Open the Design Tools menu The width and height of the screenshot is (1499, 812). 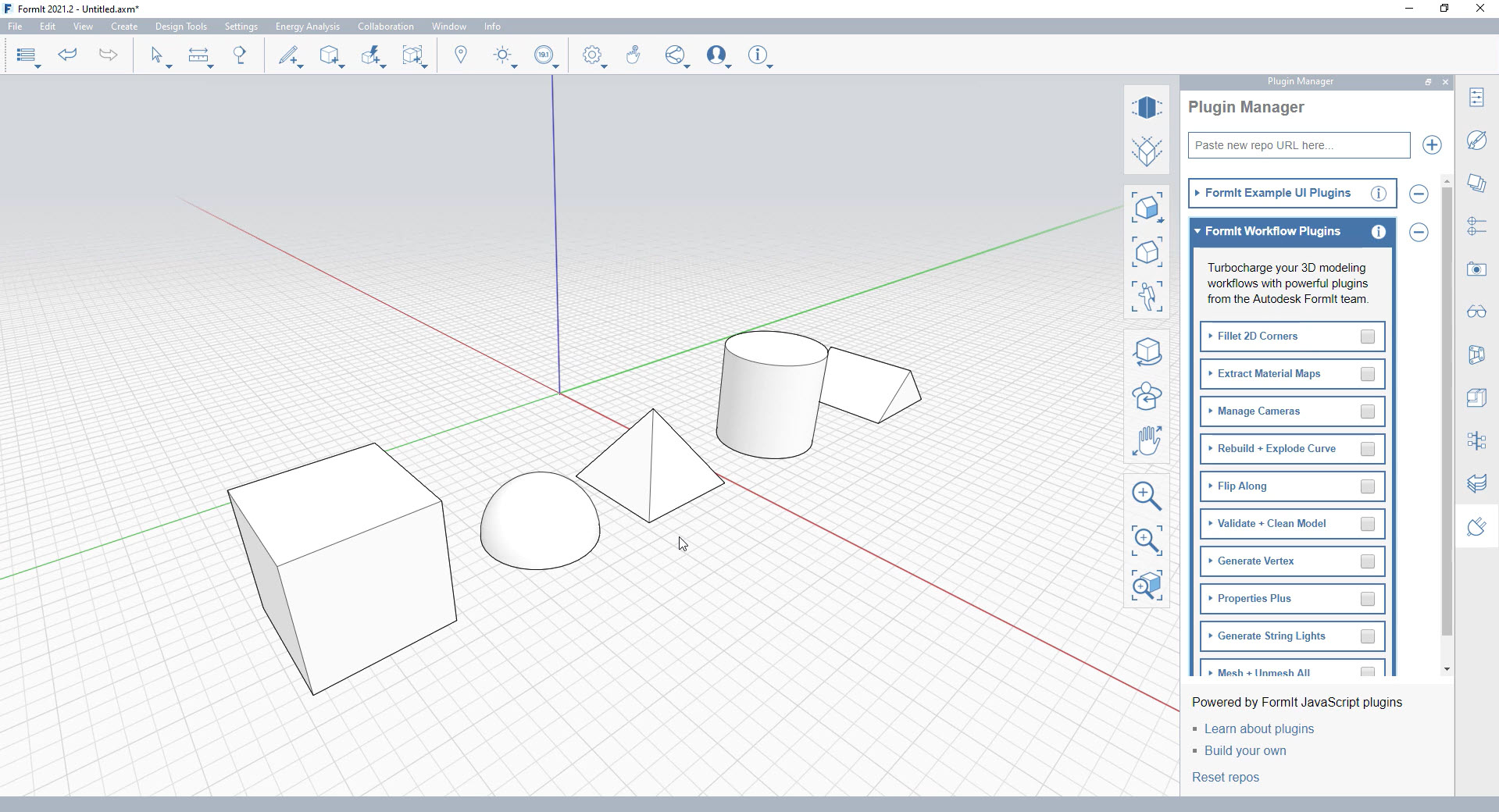pyautogui.click(x=180, y=27)
